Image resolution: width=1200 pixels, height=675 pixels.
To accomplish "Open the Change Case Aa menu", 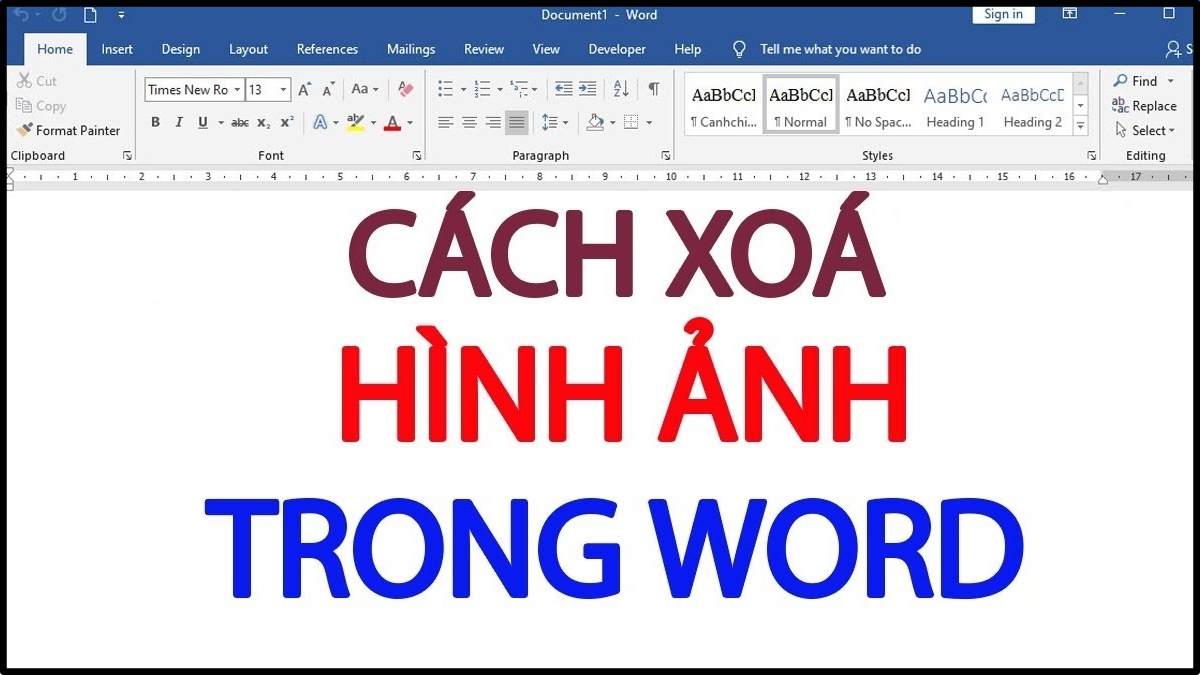I will click(365, 90).
